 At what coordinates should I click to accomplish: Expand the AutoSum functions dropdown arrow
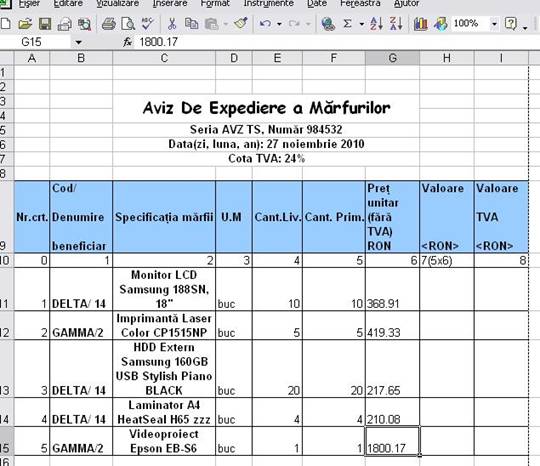(x=362, y=24)
